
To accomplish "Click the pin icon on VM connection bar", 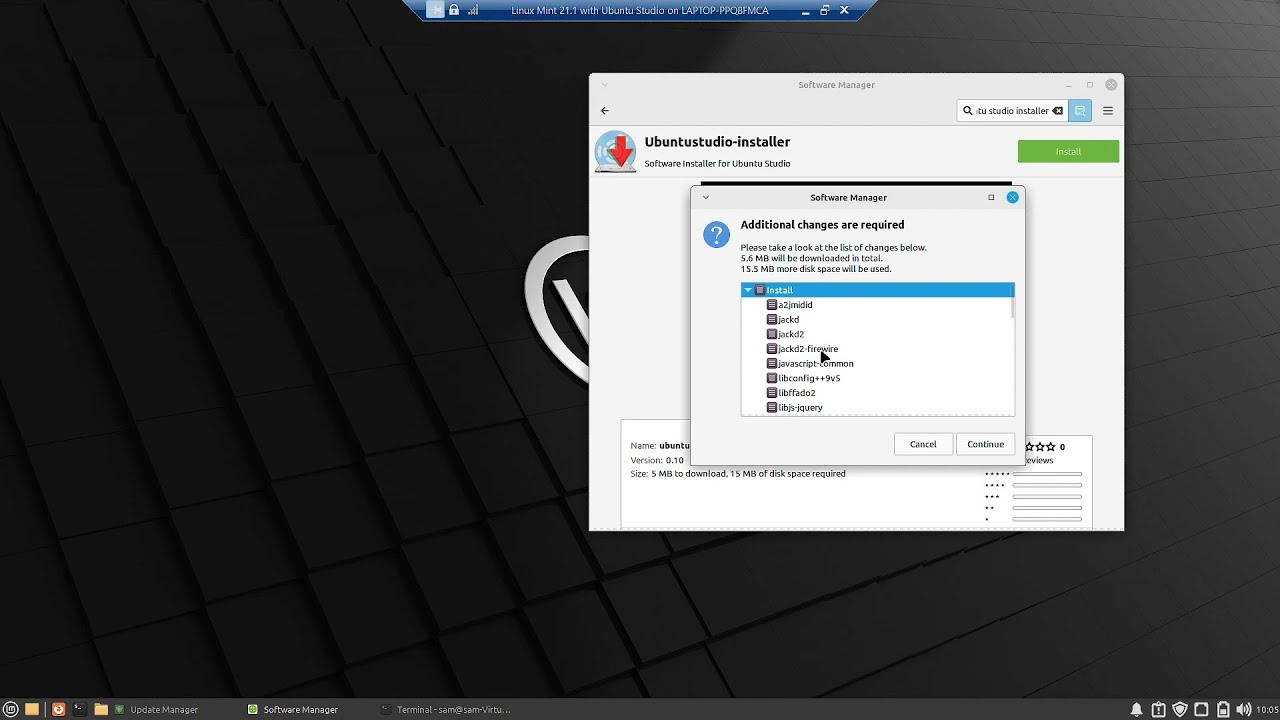I will coord(434,10).
